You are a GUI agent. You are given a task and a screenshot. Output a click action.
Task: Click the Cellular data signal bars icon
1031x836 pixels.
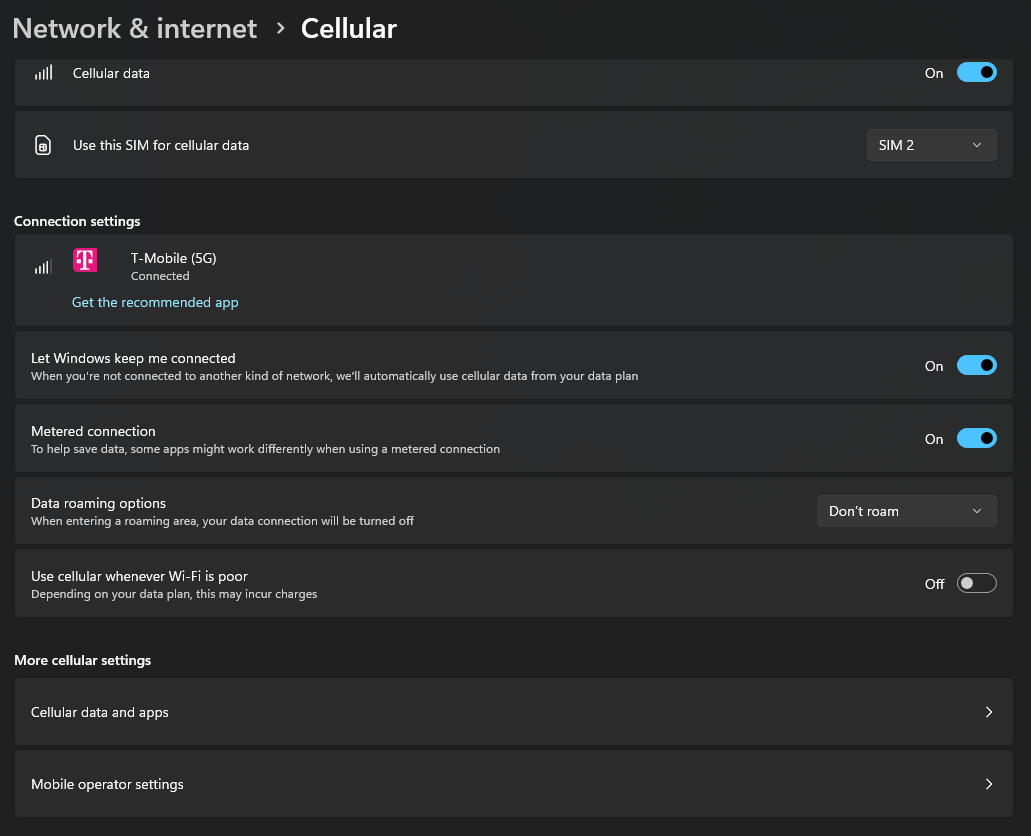[x=43, y=73]
